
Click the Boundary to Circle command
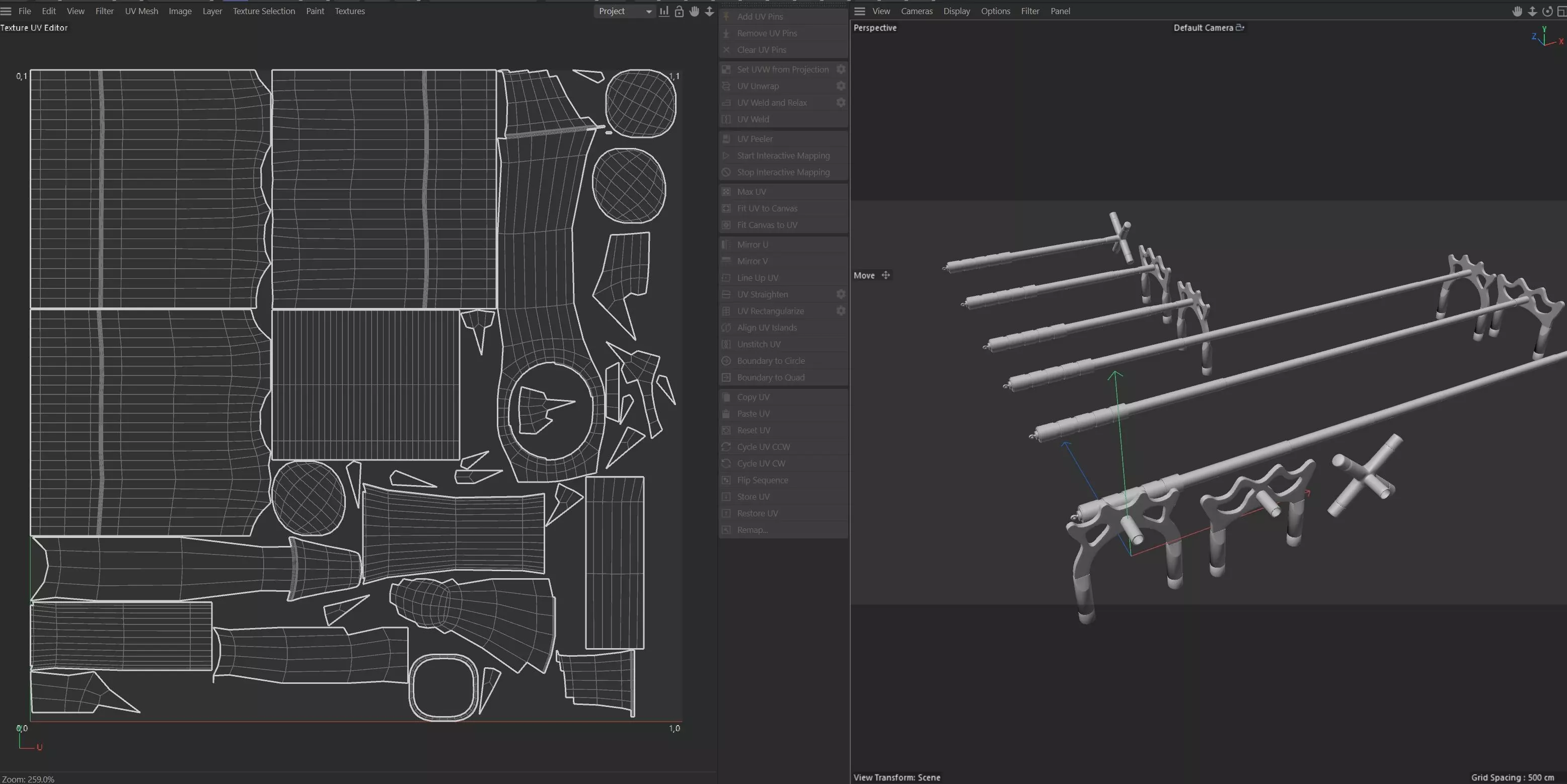click(770, 361)
